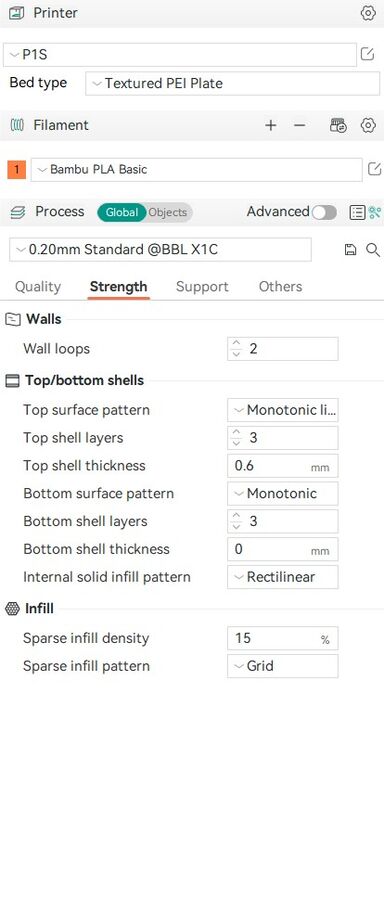The height and width of the screenshot is (899, 384).
Task: Add a filament with plus icon
Action: click(271, 126)
